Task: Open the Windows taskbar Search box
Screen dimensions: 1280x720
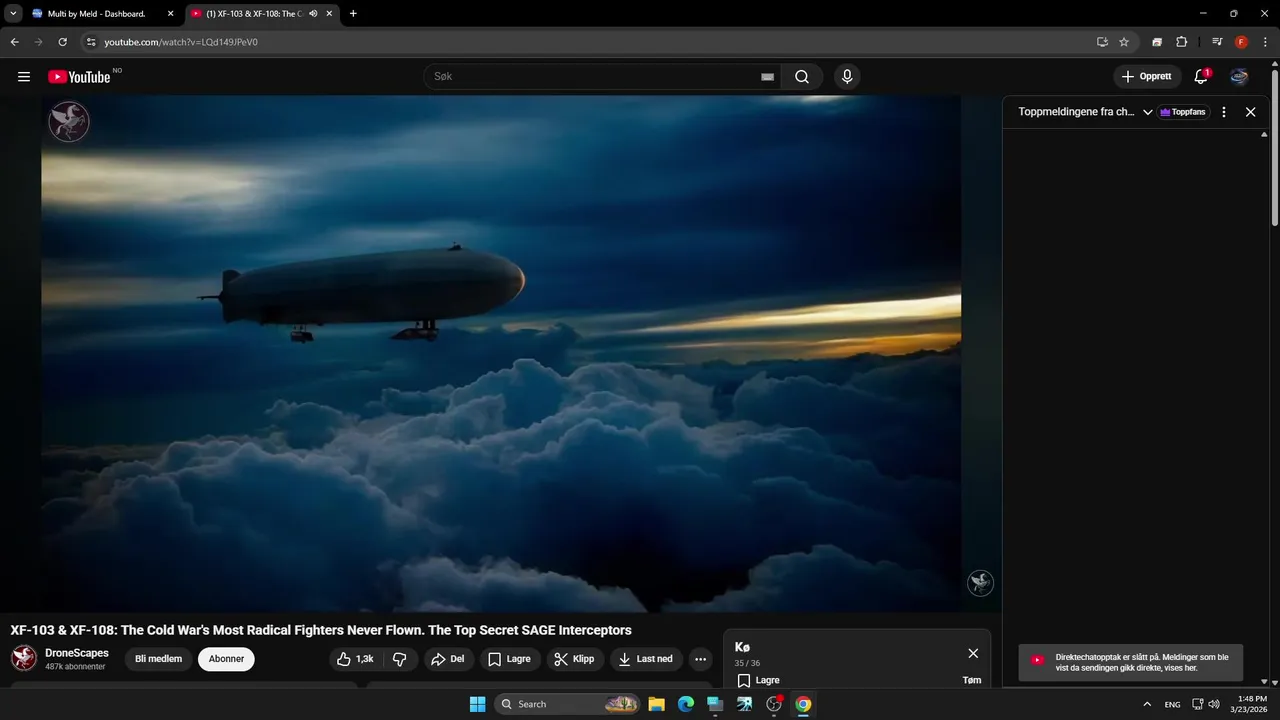Action: (x=567, y=704)
